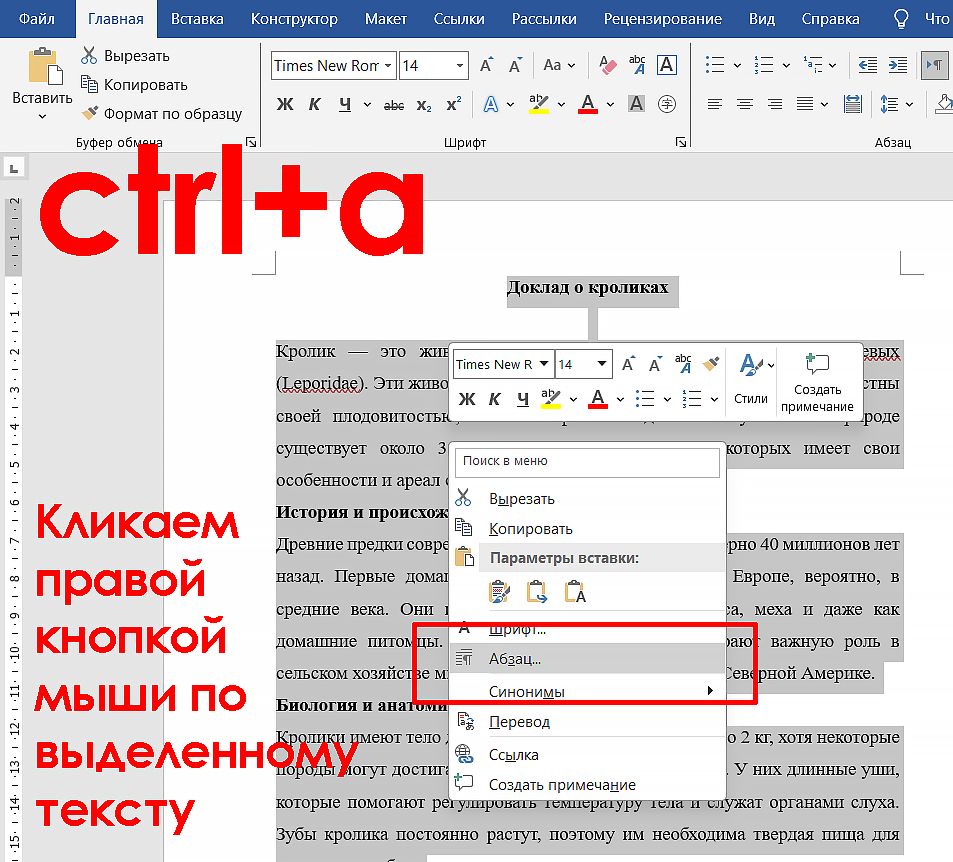Choose Абзац... in context menu
This screenshot has height=862, width=953.
(x=587, y=658)
